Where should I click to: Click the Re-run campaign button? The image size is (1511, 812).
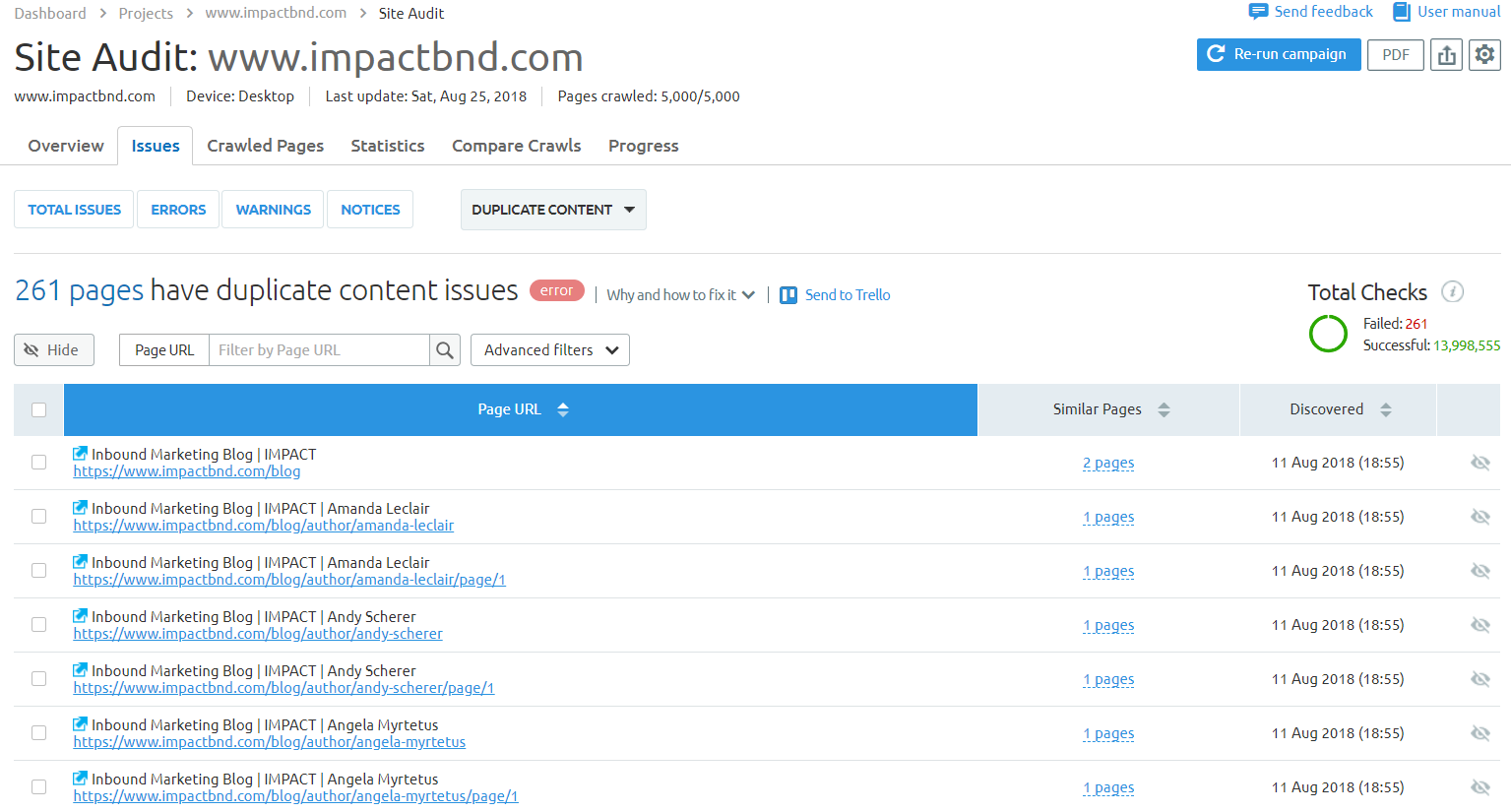[1278, 55]
